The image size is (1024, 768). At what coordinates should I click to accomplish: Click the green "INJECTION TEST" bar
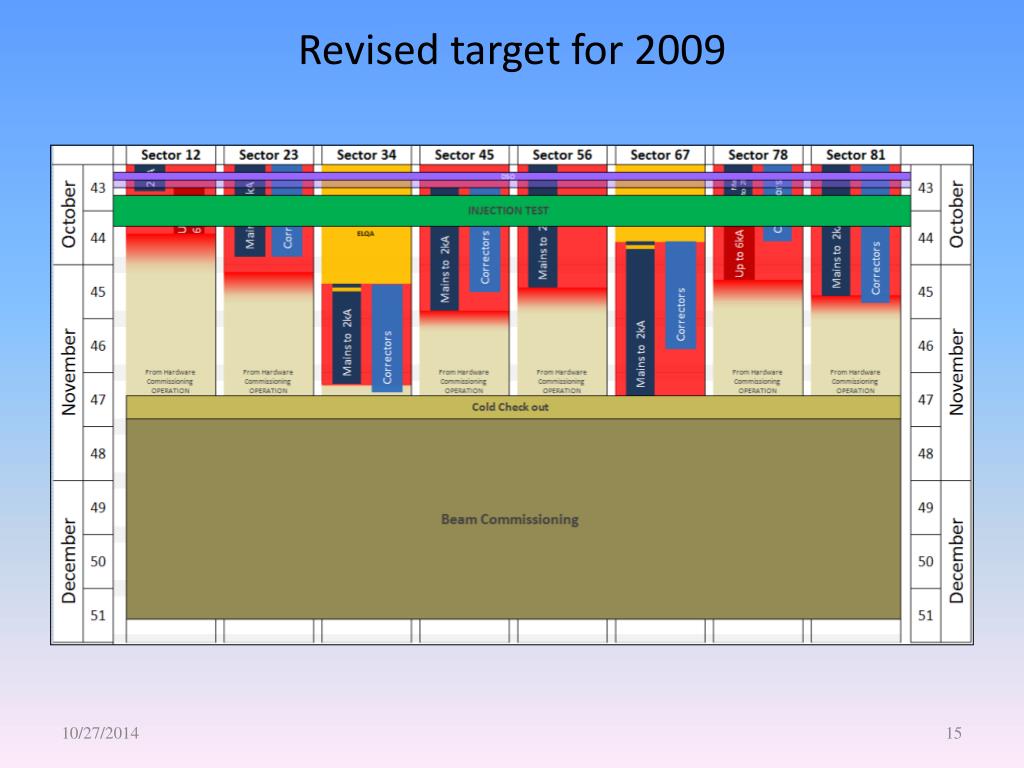511,211
